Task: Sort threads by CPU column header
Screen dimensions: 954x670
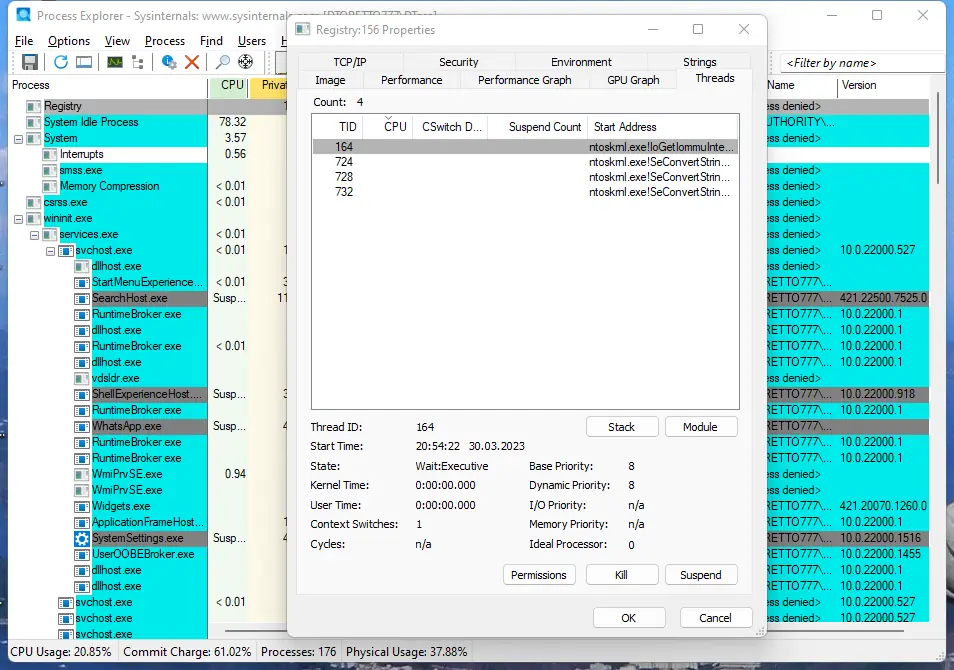Action: coord(389,127)
